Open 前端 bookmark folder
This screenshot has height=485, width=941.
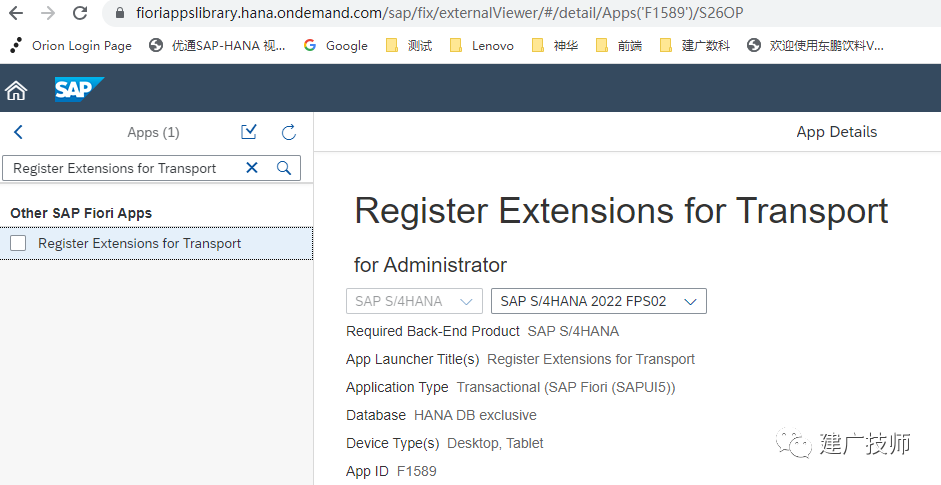coord(619,46)
